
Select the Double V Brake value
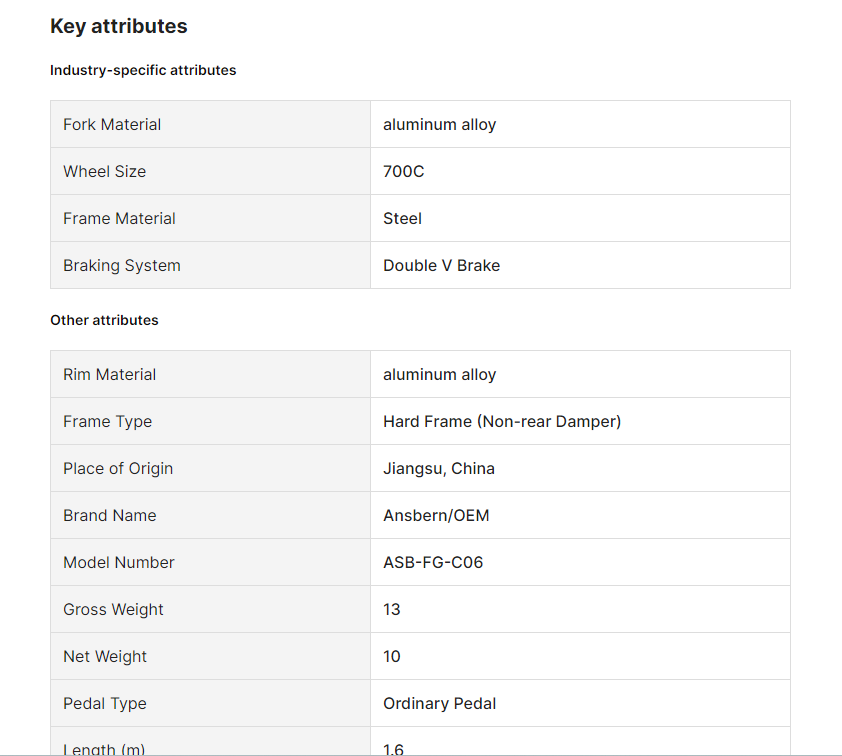[x=441, y=265]
